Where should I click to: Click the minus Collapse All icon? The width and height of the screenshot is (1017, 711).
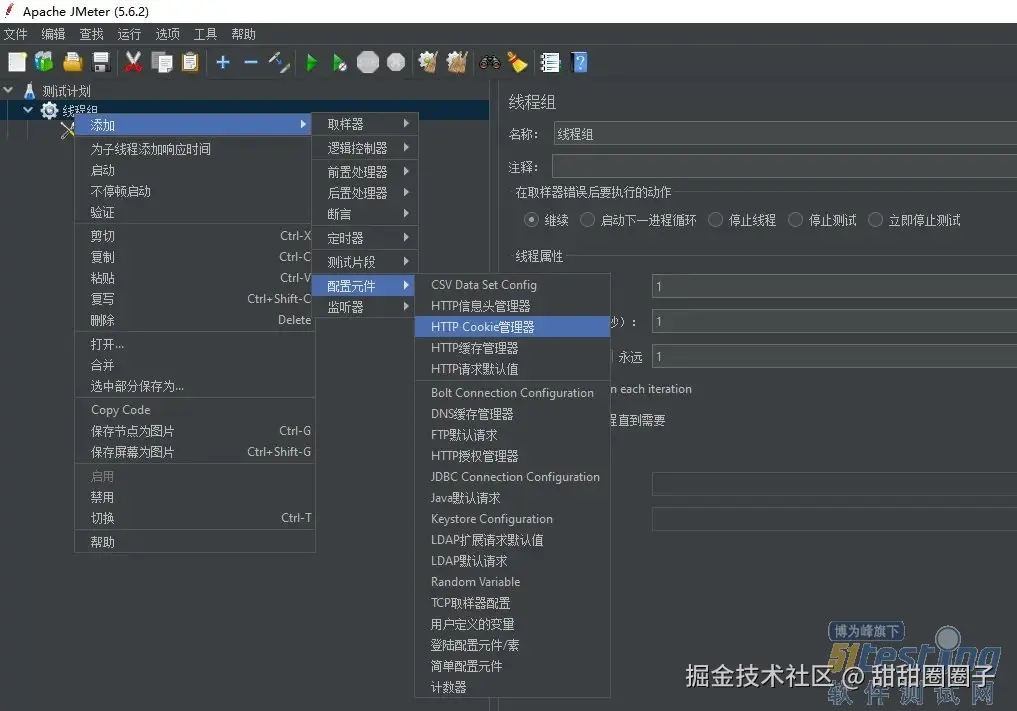pyautogui.click(x=251, y=62)
